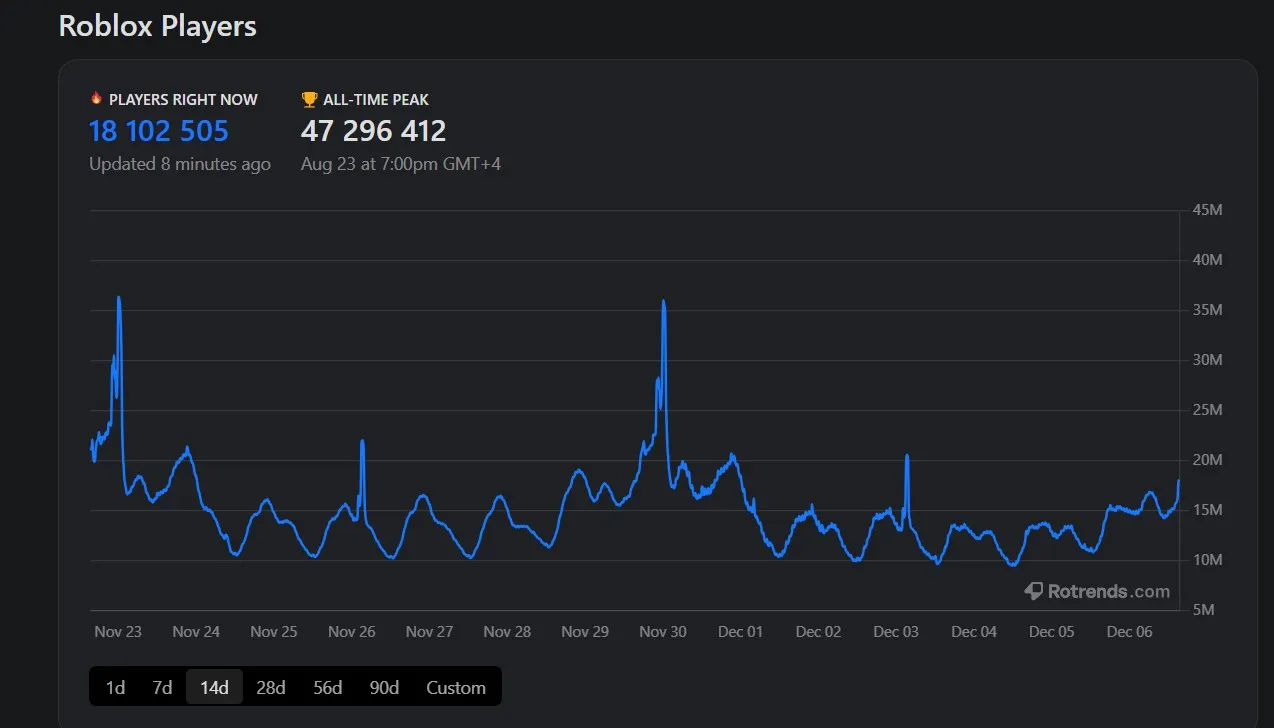Screen dimensions: 1274x728
Task: Switch chart to 28d range
Action: (x=271, y=687)
